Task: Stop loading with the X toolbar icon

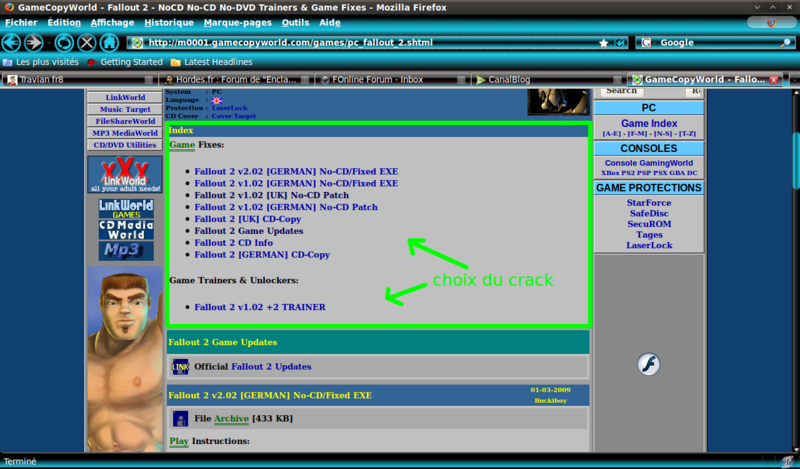Action: click(x=87, y=42)
